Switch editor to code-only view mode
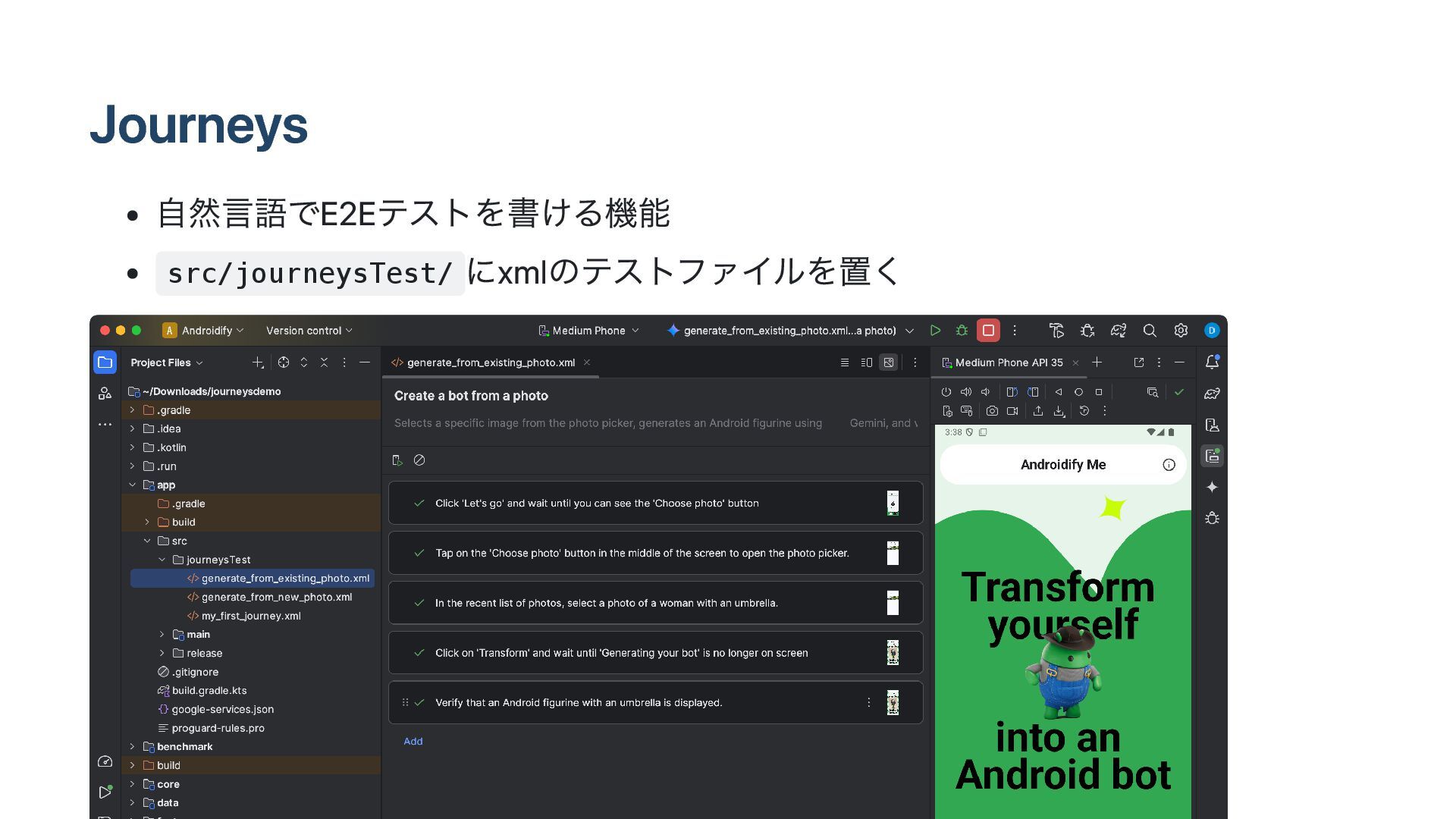1456x819 pixels. tap(845, 362)
